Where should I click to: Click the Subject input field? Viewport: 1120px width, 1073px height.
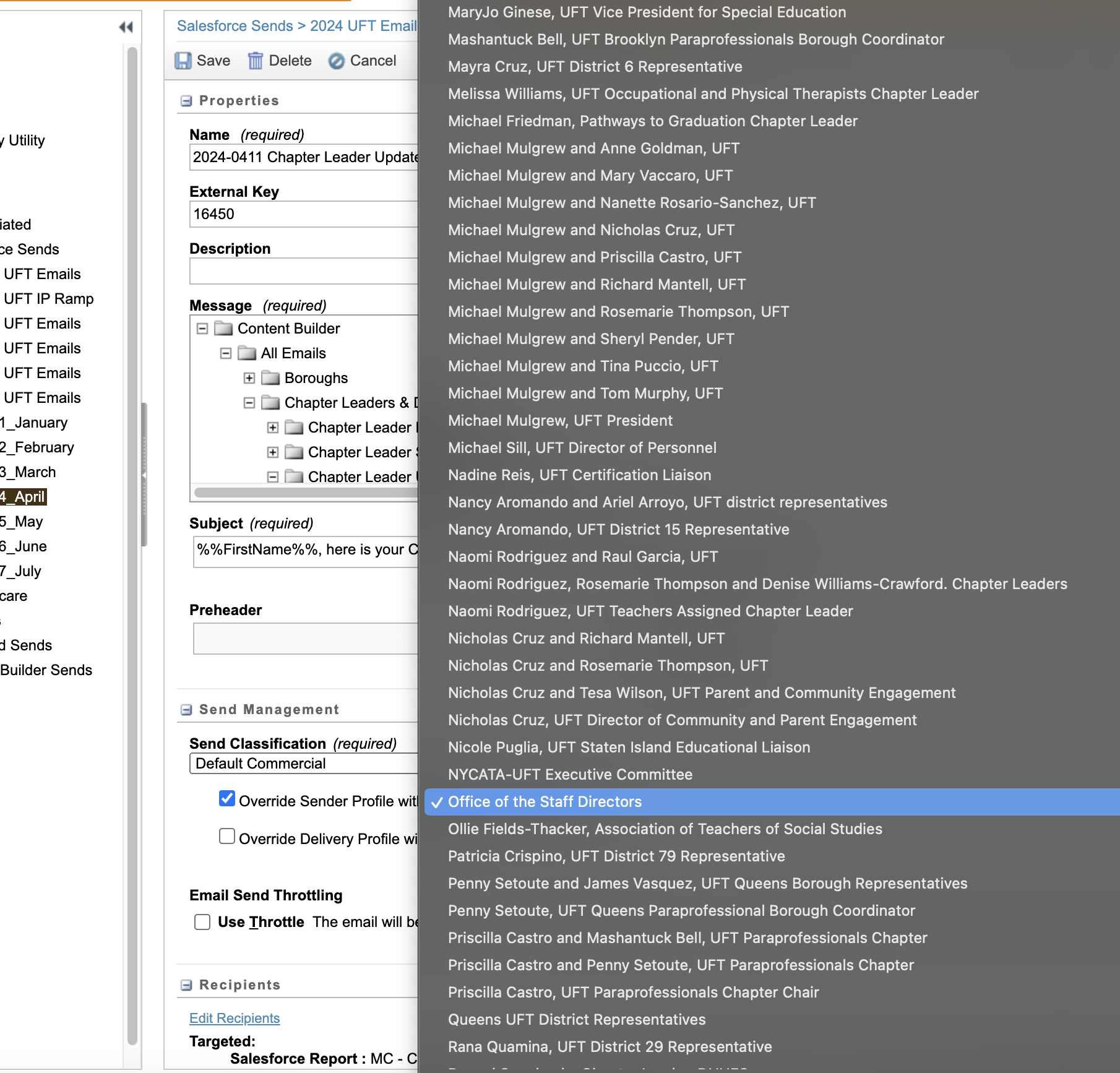click(x=306, y=551)
